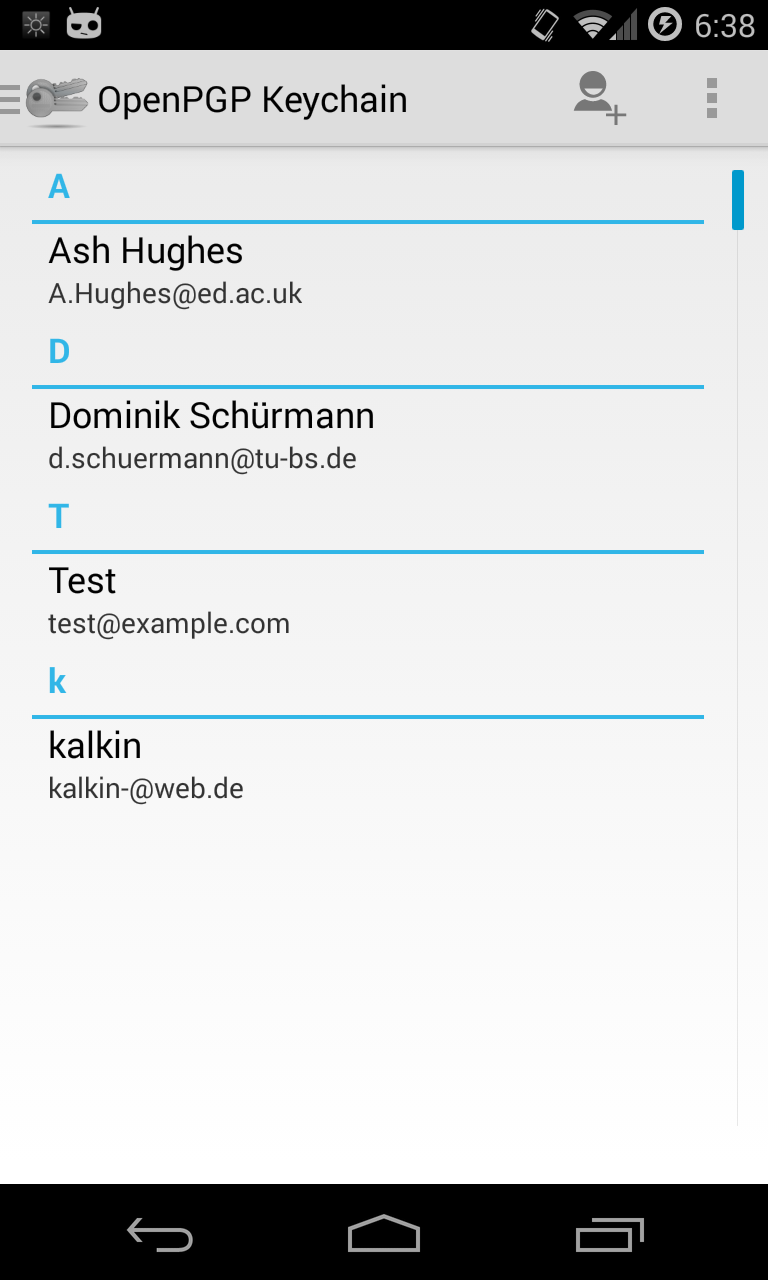
Task: Tap the OpenPGP Keychain keys logo
Action: pos(57,100)
